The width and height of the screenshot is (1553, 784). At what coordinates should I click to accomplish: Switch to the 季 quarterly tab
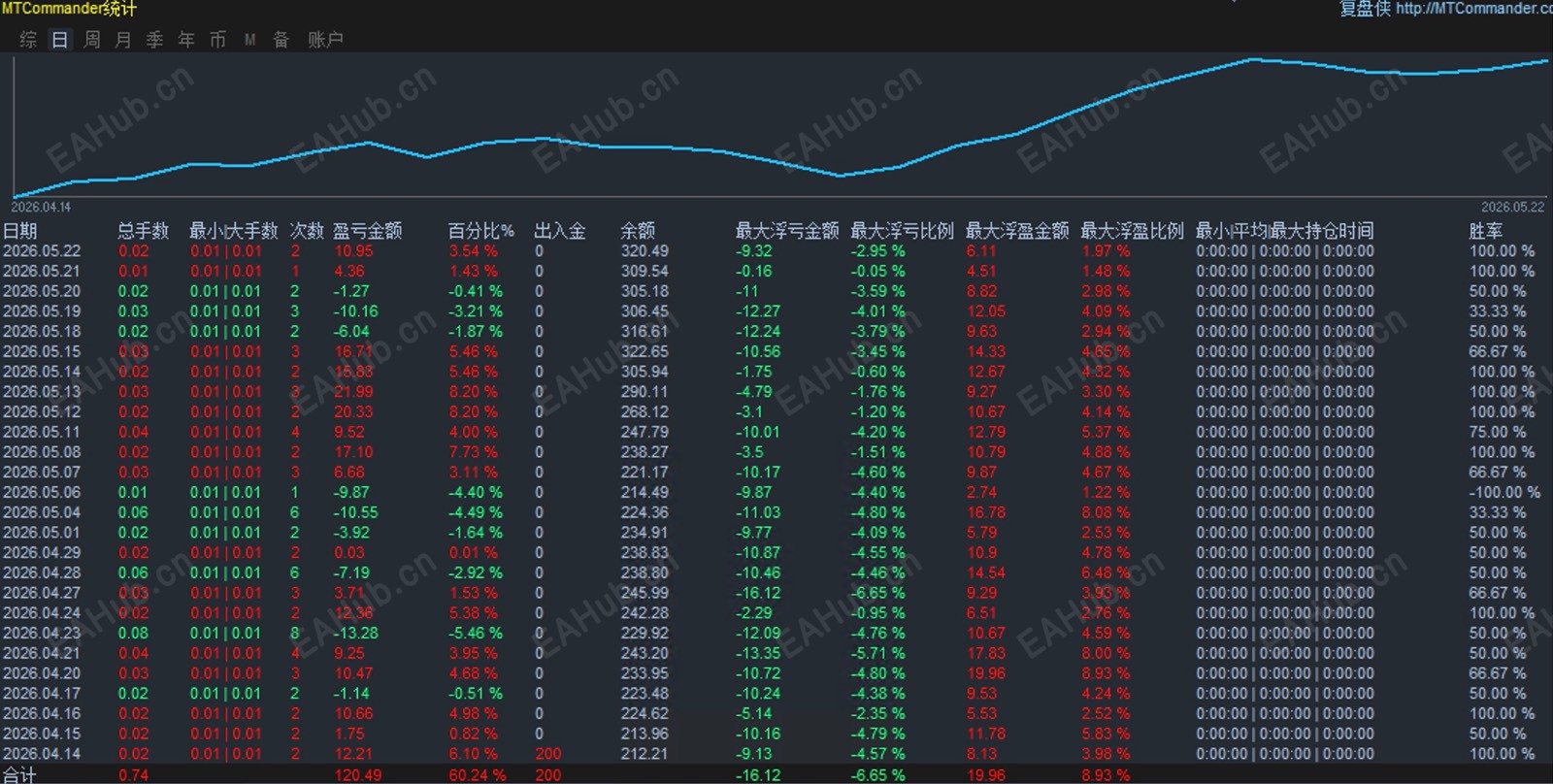pos(154,40)
